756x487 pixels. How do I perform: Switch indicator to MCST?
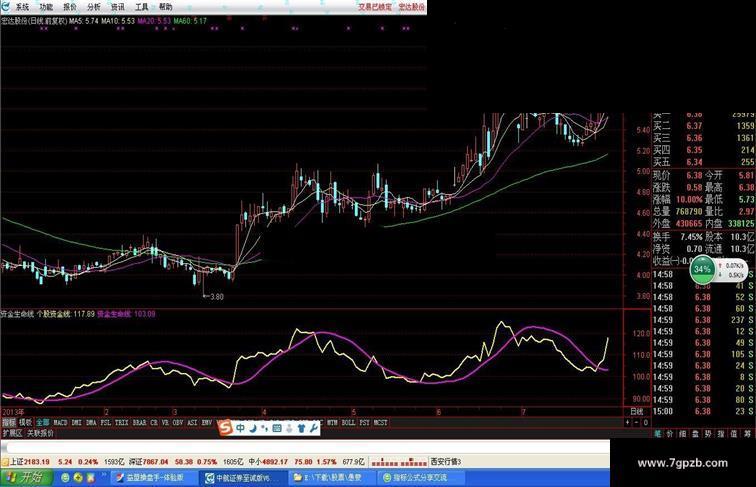pyautogui.click(x=380, y=422)
